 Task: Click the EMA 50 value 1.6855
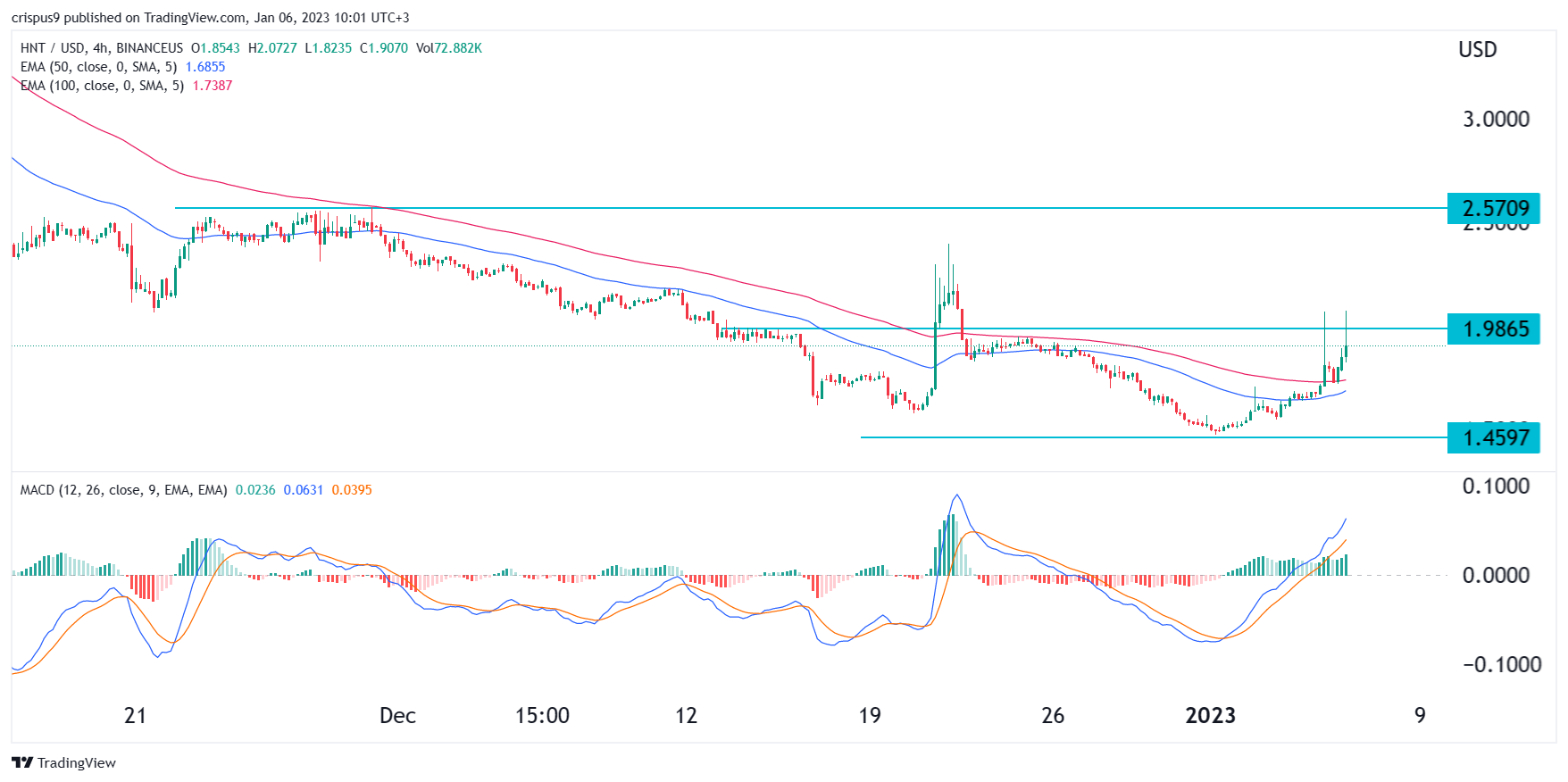pyautogui.click(x=205, y=67)
